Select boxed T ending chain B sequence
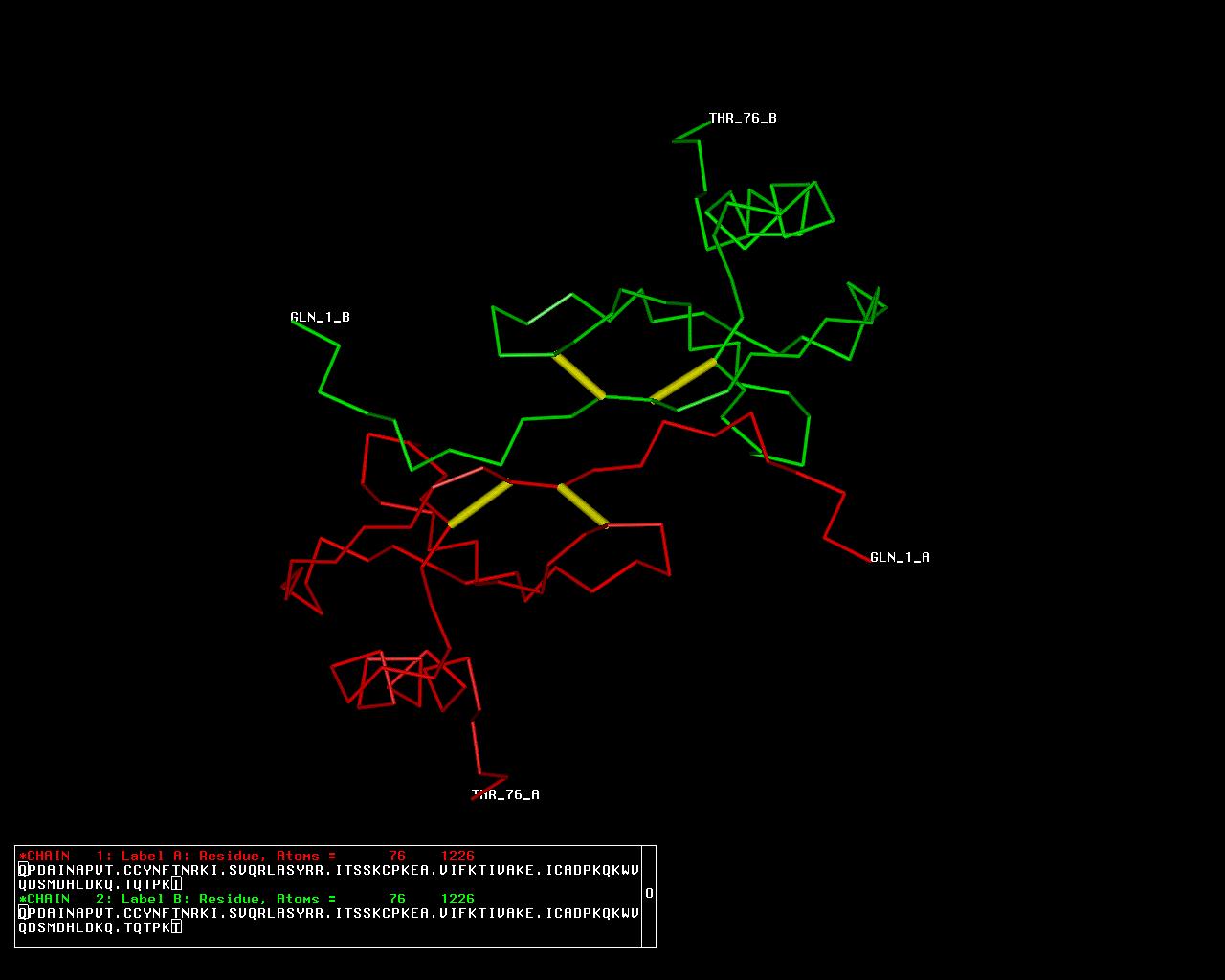The width and height of the screenshot is (1225, 980). [x=177, y=927]
